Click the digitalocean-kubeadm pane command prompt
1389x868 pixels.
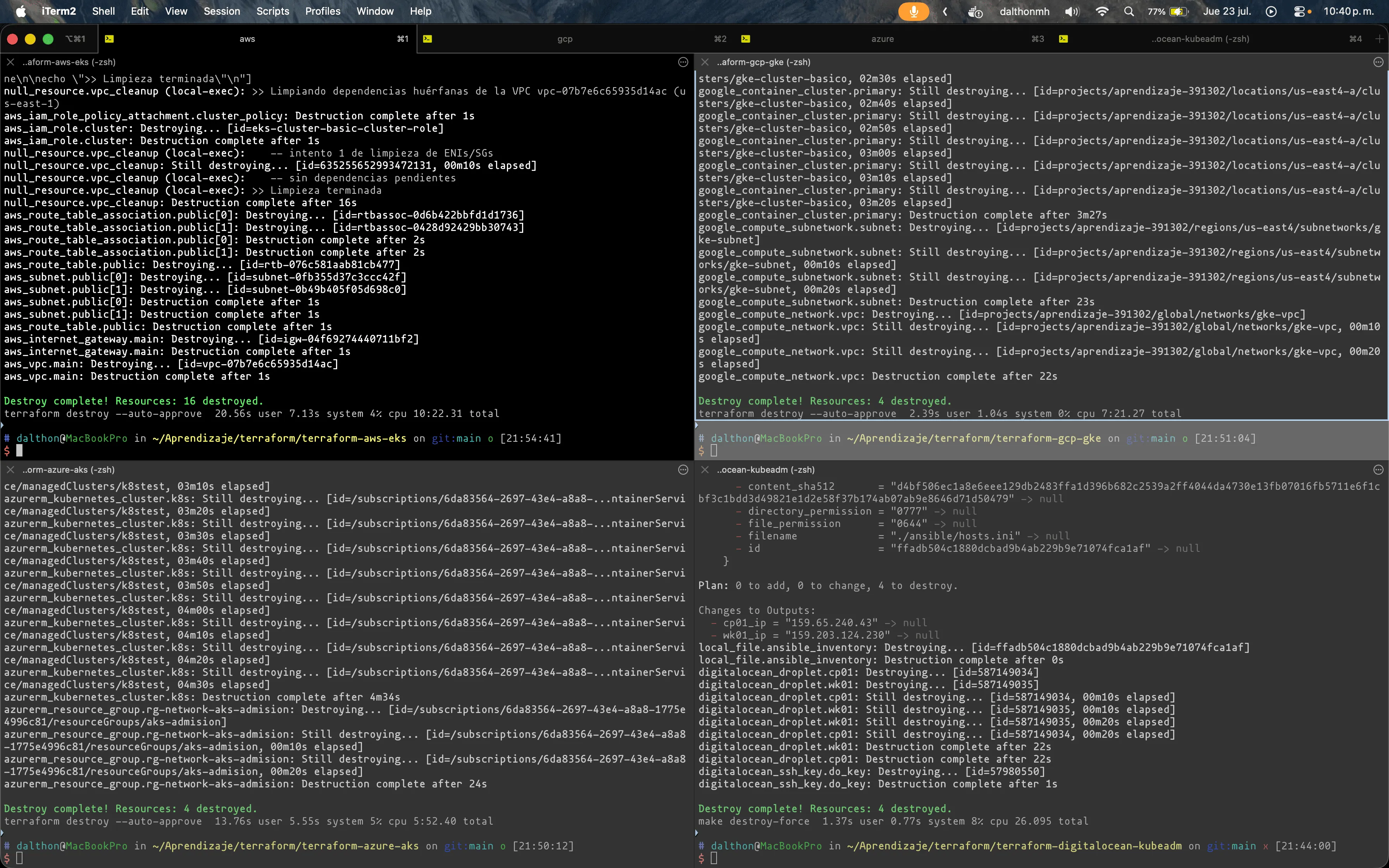1039,858
